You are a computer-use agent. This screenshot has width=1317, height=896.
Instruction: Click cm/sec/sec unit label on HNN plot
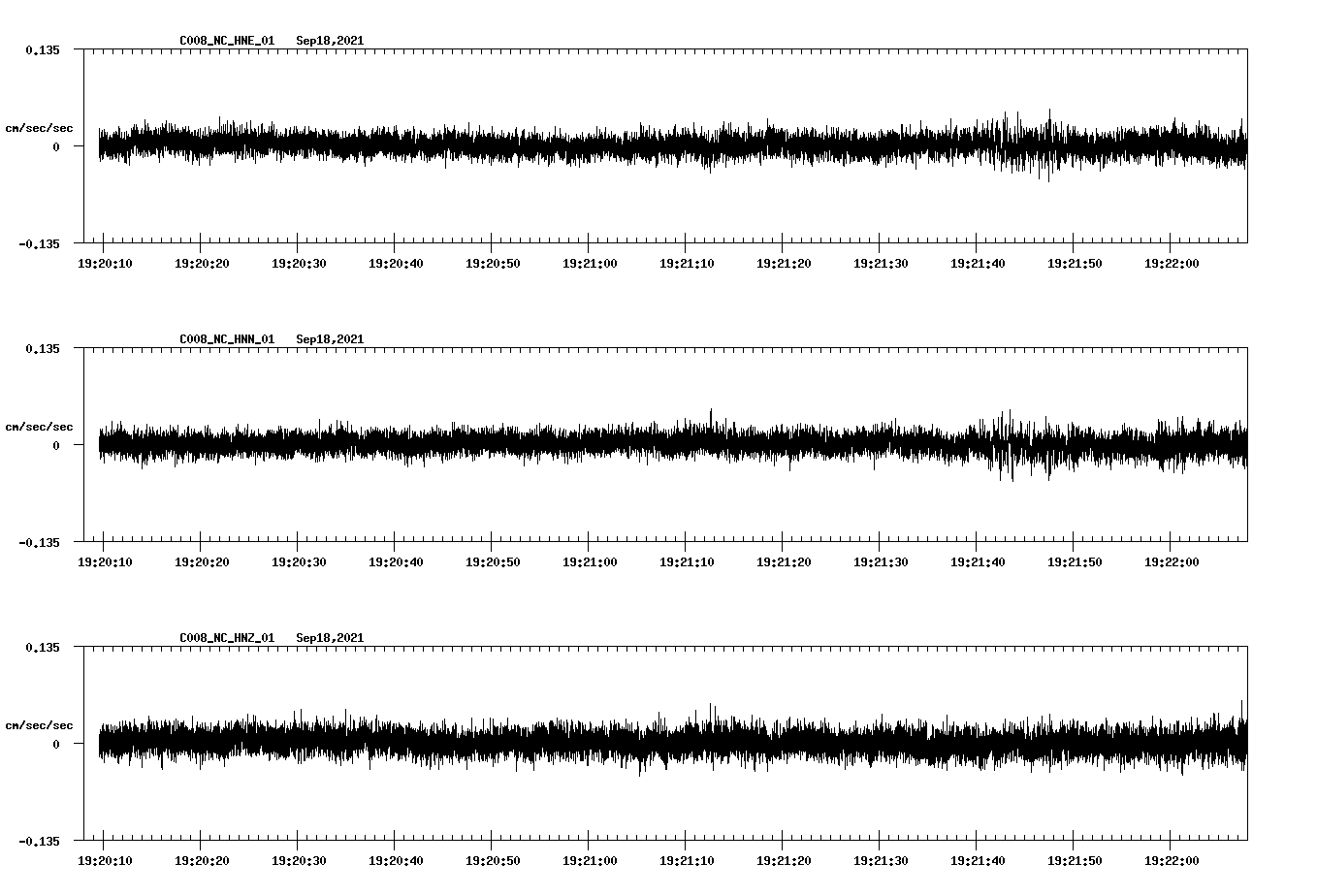point(39,427)
